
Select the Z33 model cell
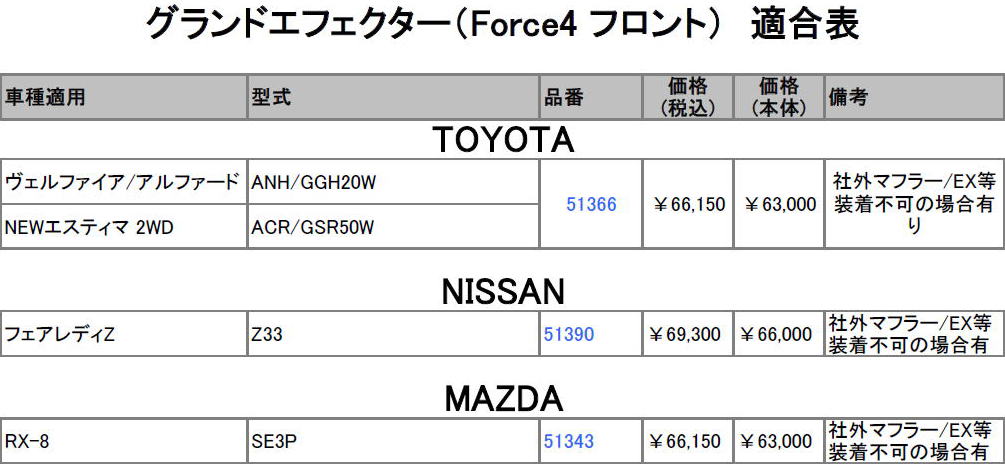click(393, 334)
